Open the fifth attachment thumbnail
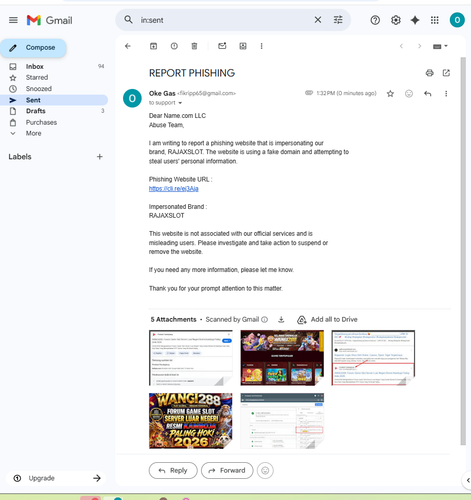Image resolution: width=471 pixels, height=500 pixels. click(x=282, y=421)
